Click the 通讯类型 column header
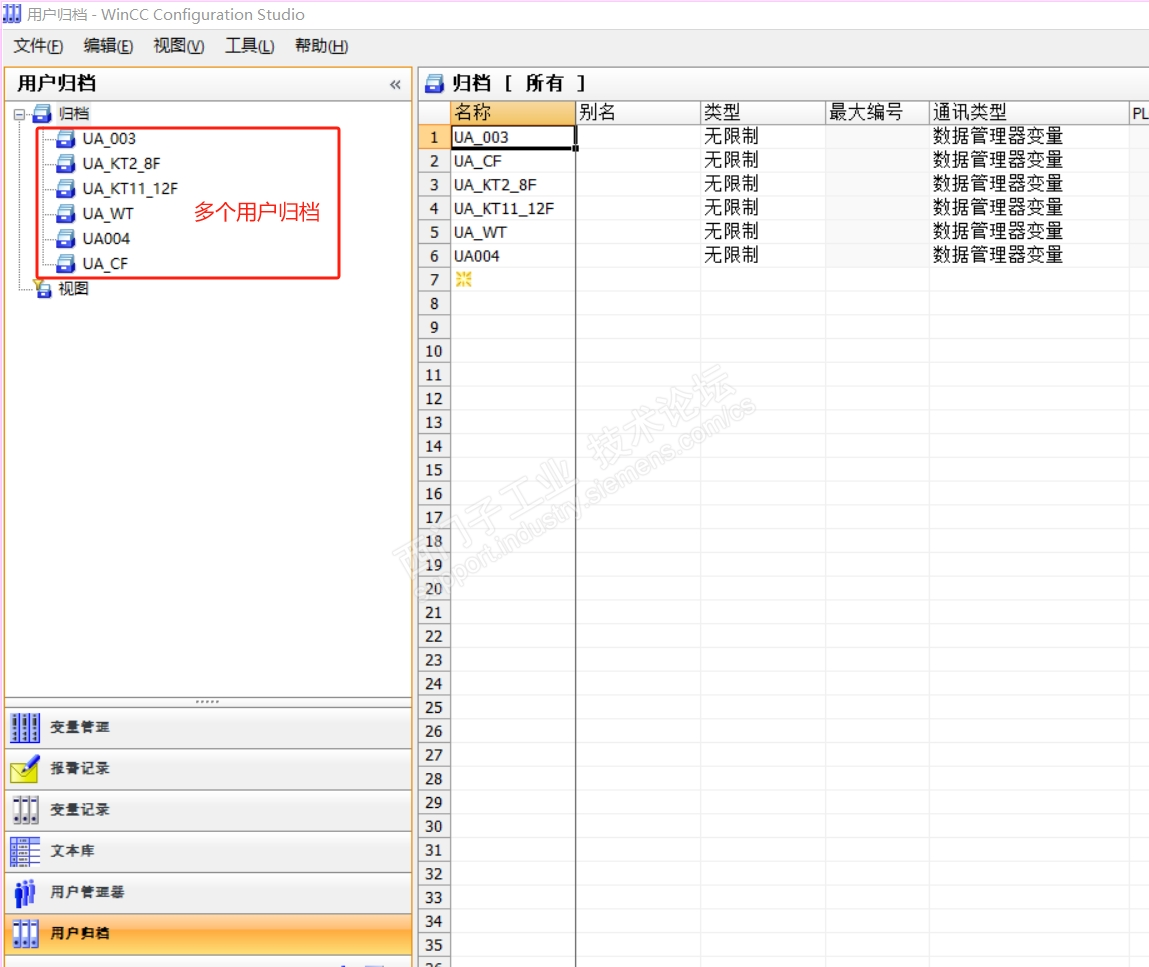This screenshot has width=1149, height=967. pos(1029,112)
